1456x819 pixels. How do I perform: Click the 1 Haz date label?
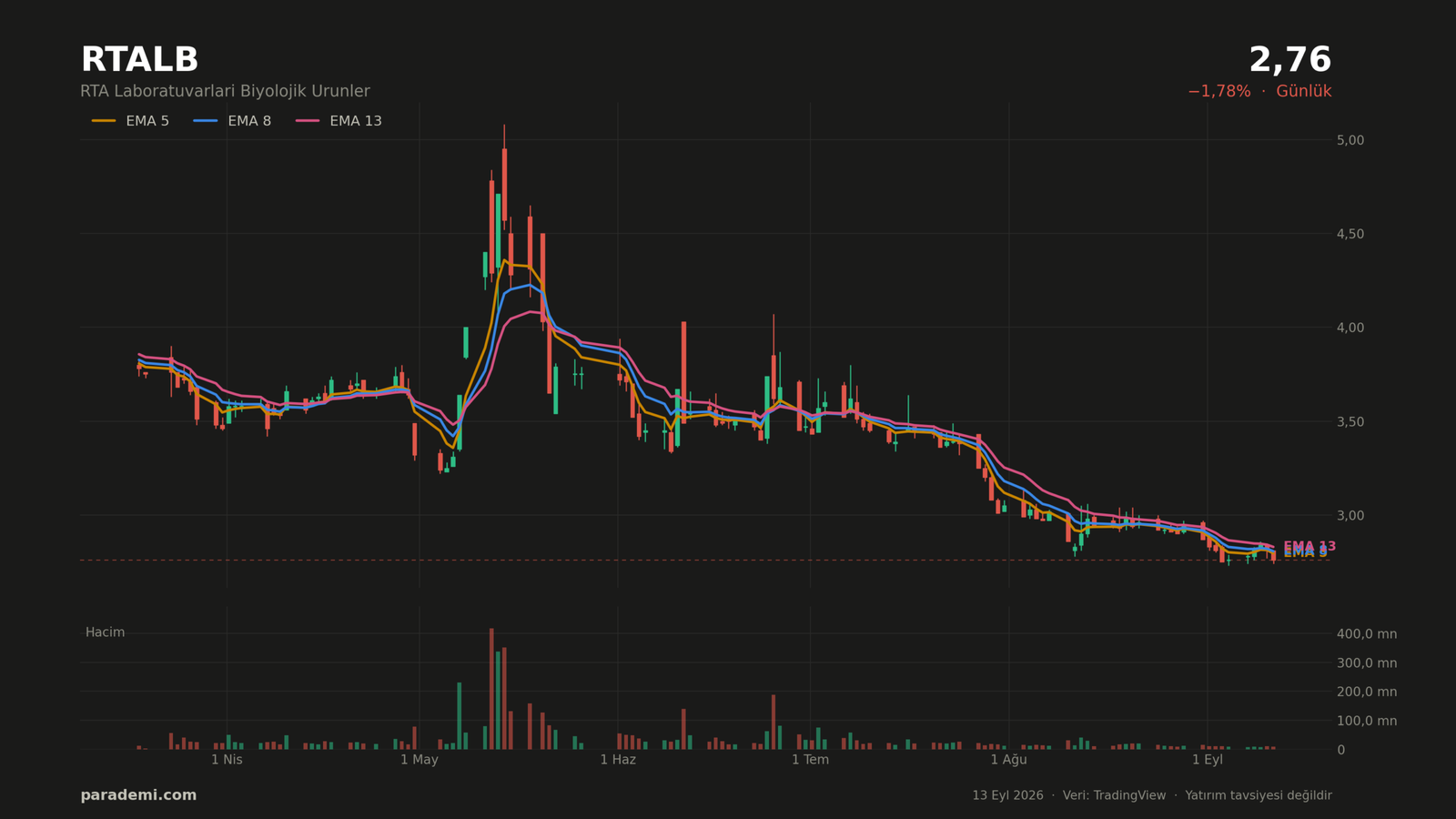point(618,760)
